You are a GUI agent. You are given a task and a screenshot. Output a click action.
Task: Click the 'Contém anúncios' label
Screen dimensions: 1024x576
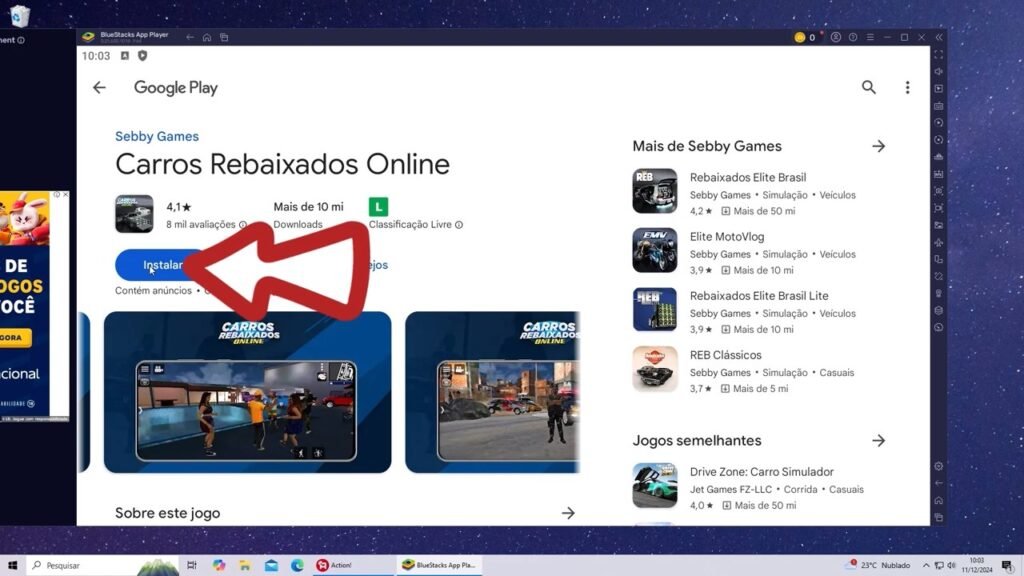(x=153, y=291)
